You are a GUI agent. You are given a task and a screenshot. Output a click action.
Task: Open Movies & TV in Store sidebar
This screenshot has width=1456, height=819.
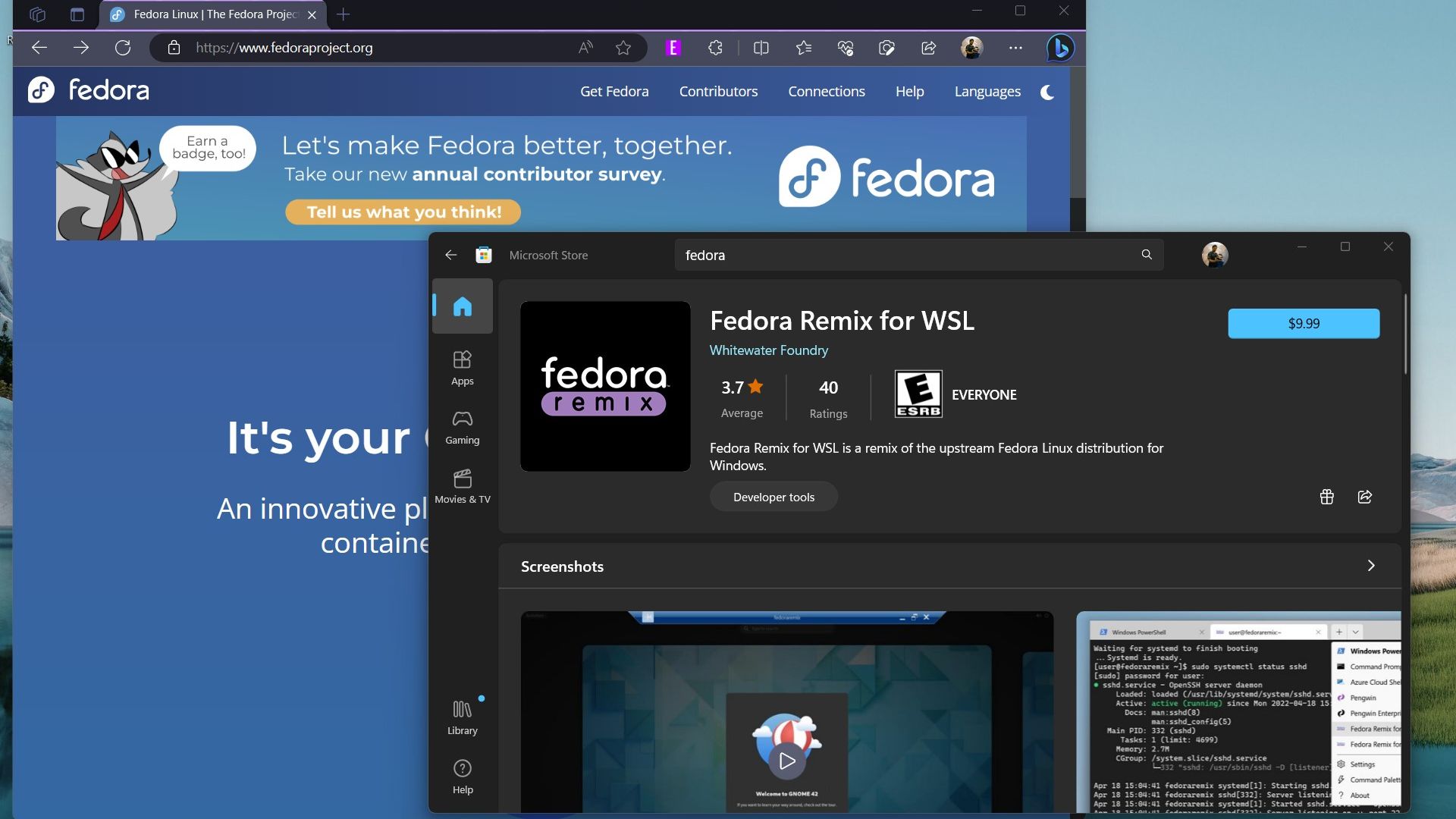point(462,486)
